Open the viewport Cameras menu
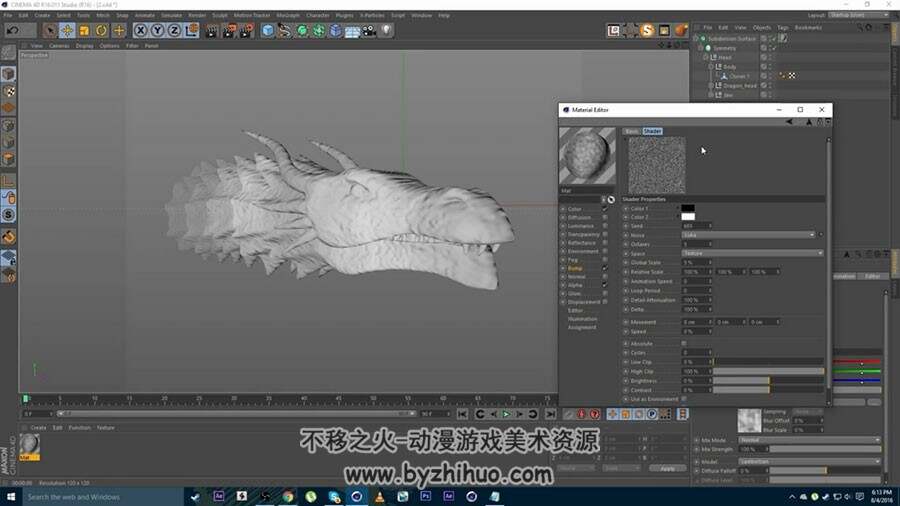The height and width of the screenshot is (506, 900). click(59, 46)
